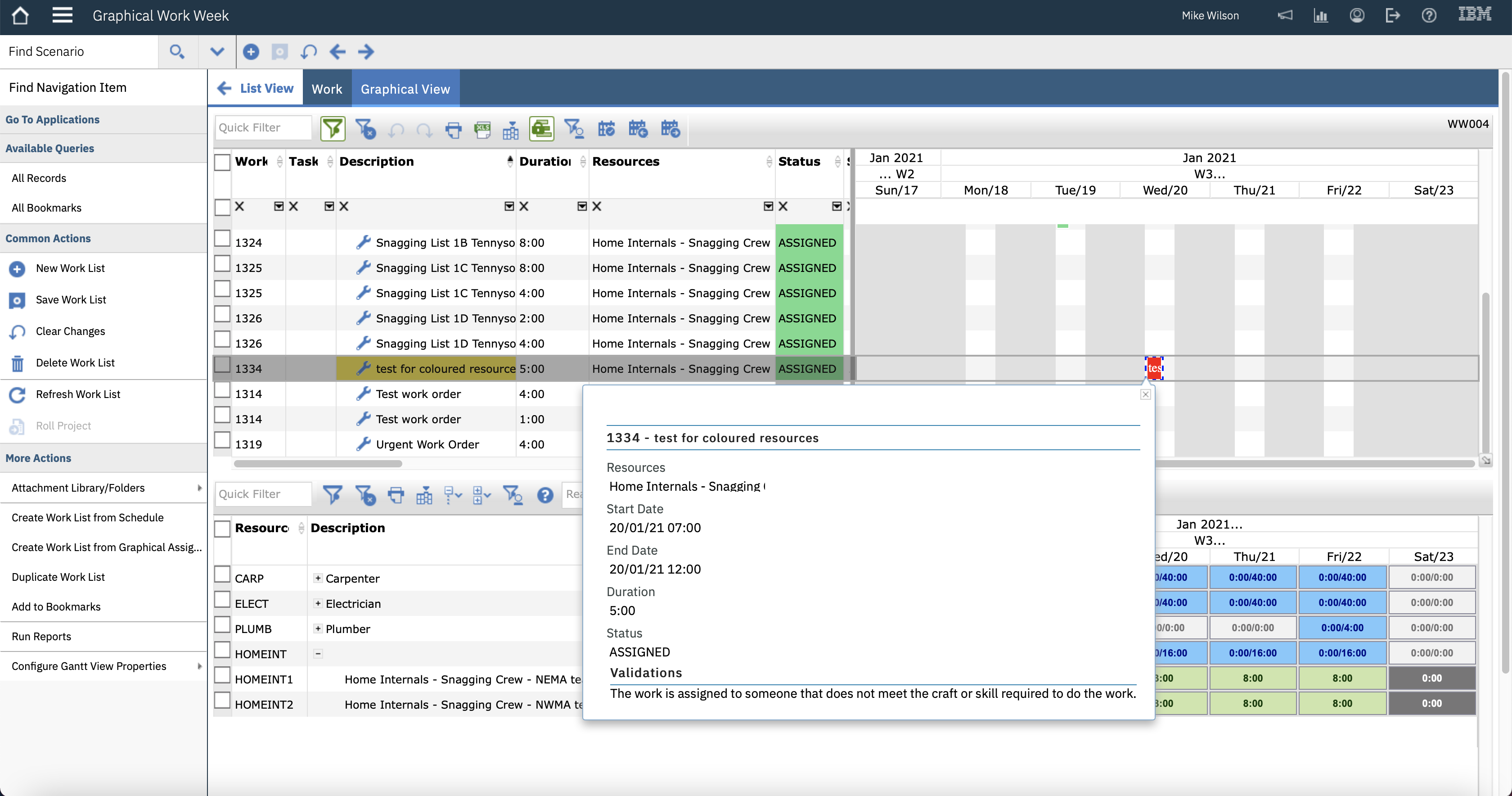The image size is (1512, 796).
Task: Click the blue help icon in resource toolbar
Action: 544,495
